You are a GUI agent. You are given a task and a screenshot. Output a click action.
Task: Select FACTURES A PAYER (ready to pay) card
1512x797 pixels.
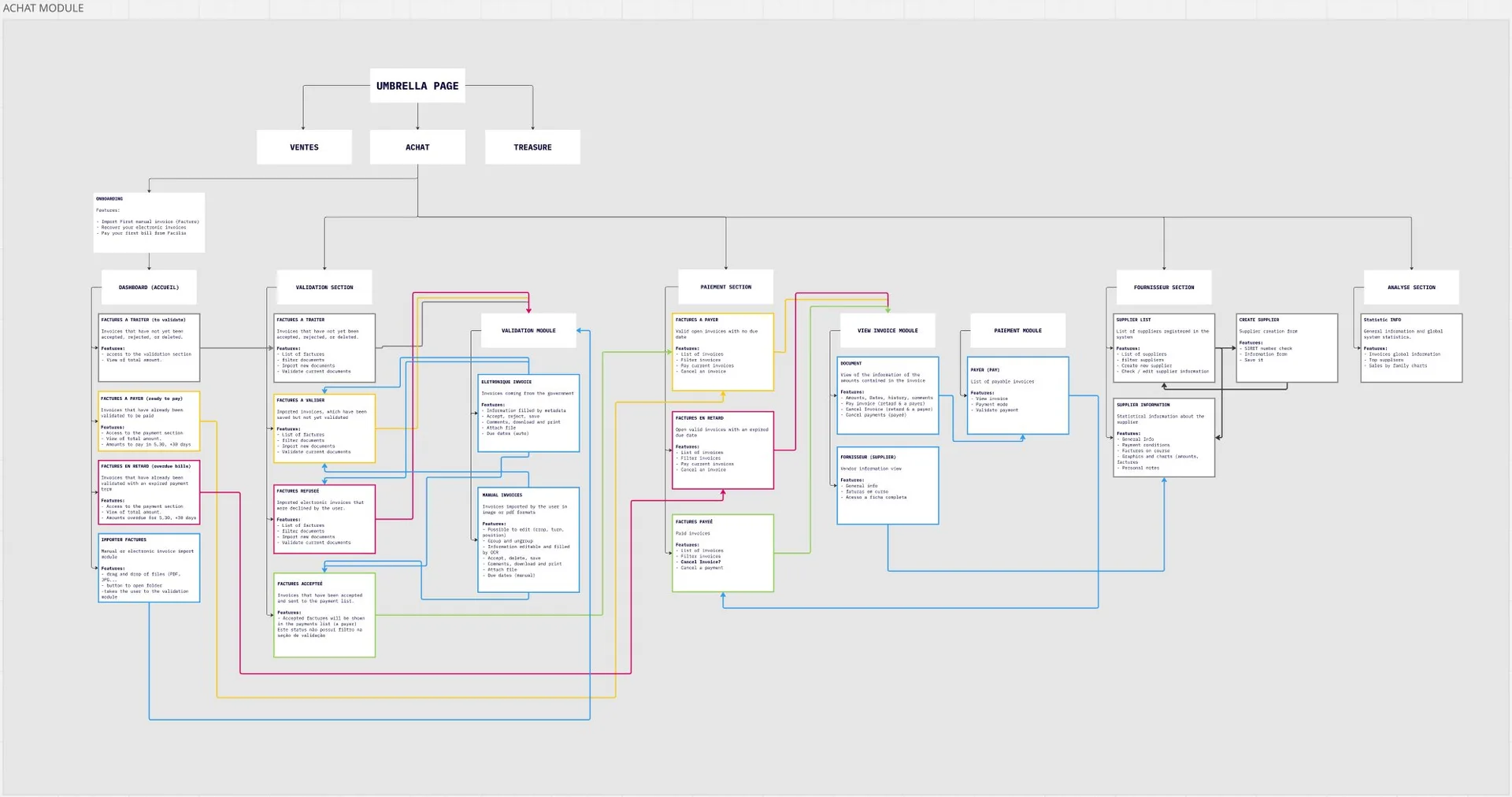(x=149, y=421)
